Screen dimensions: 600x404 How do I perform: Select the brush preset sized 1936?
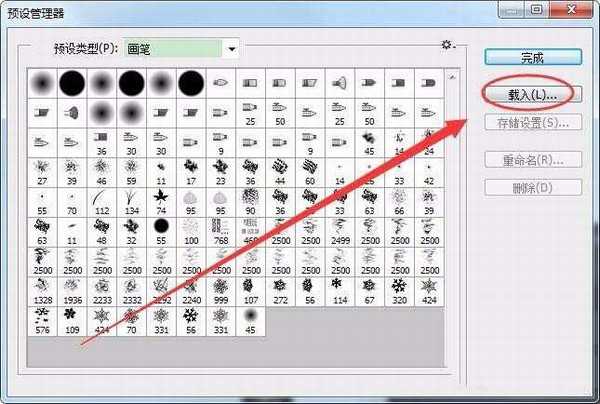point(72,290)
